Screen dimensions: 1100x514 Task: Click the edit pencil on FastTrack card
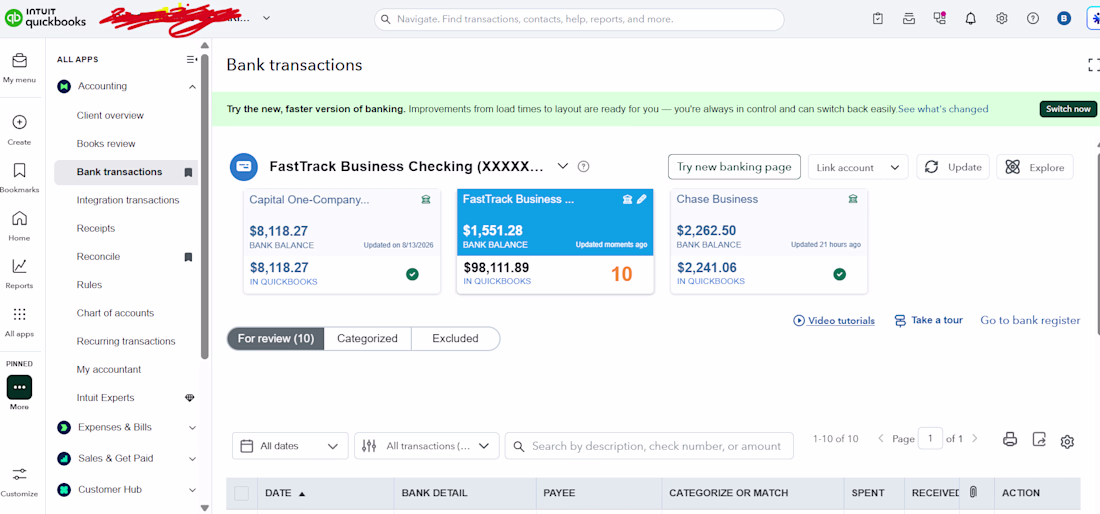641,199
